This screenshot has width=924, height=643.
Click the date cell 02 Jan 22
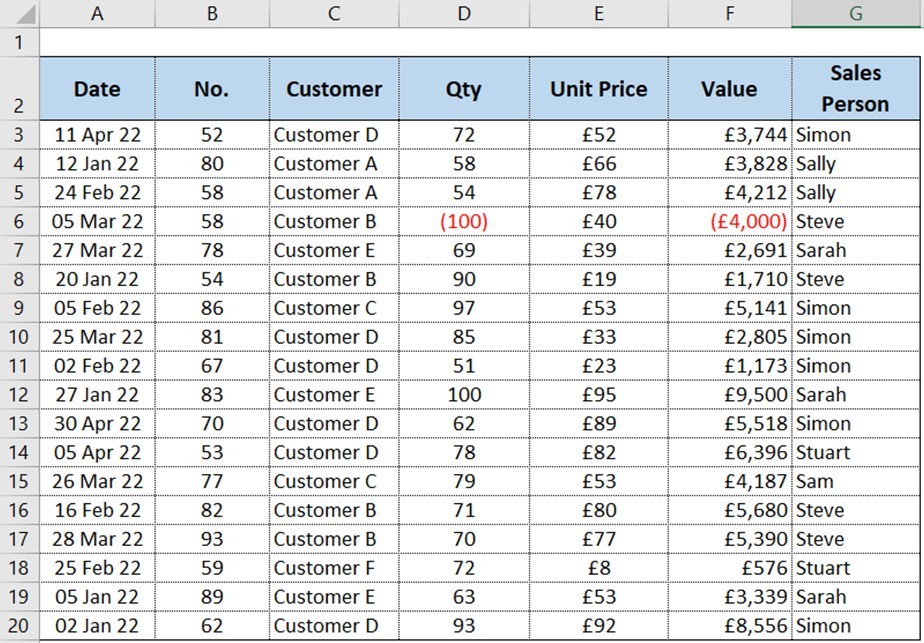pos(97,627)
